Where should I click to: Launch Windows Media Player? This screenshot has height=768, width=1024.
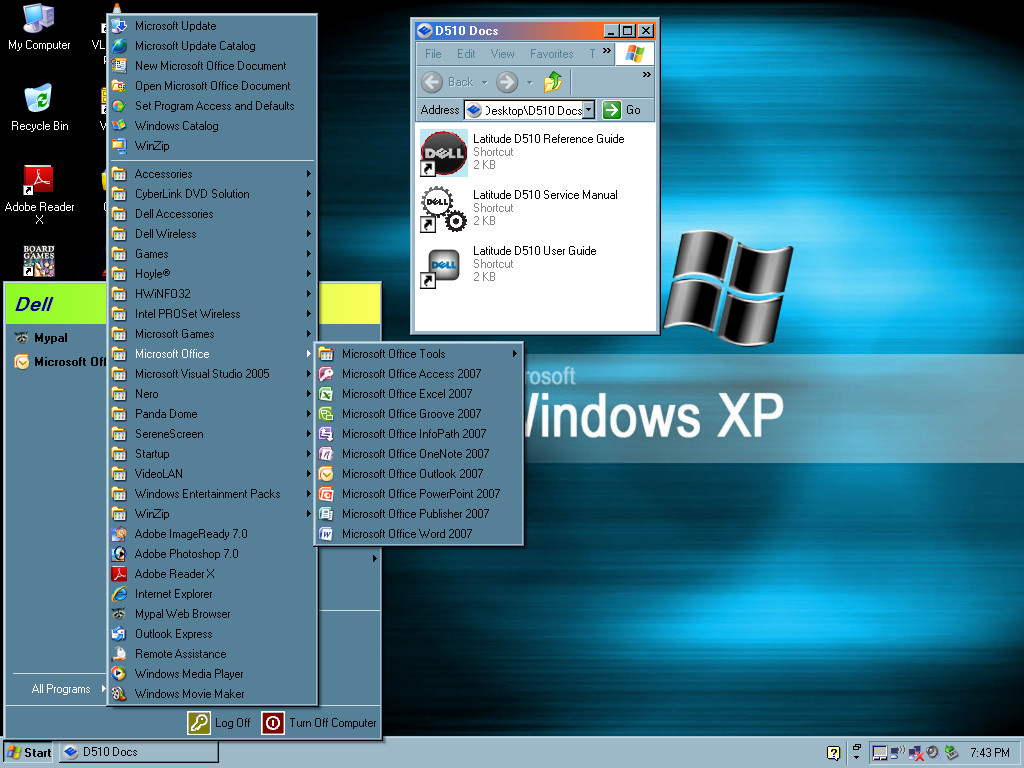pyautogui.click(x=212, y=674)
